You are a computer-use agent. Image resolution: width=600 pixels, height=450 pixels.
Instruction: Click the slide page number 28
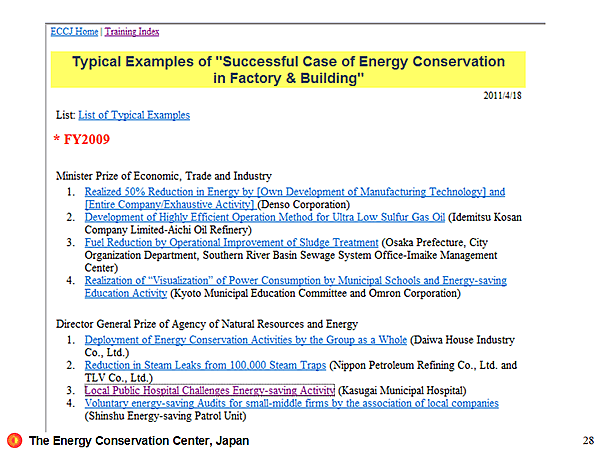click(589, 440)
